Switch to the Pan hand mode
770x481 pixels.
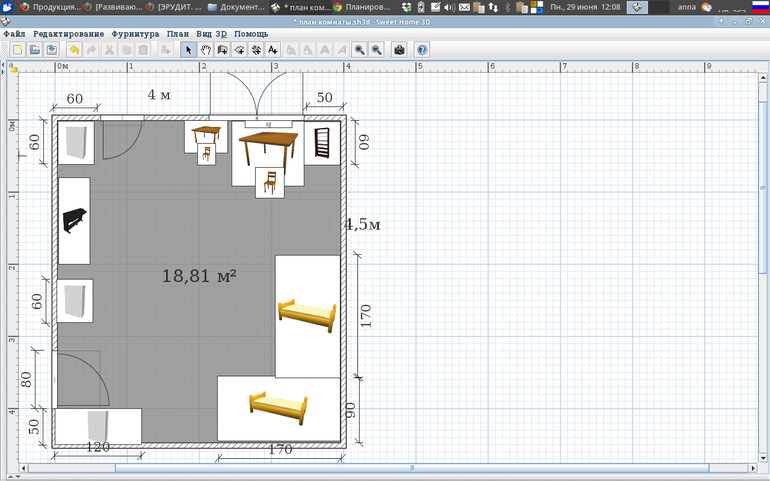pyautogui.click(x=205, y=49)
